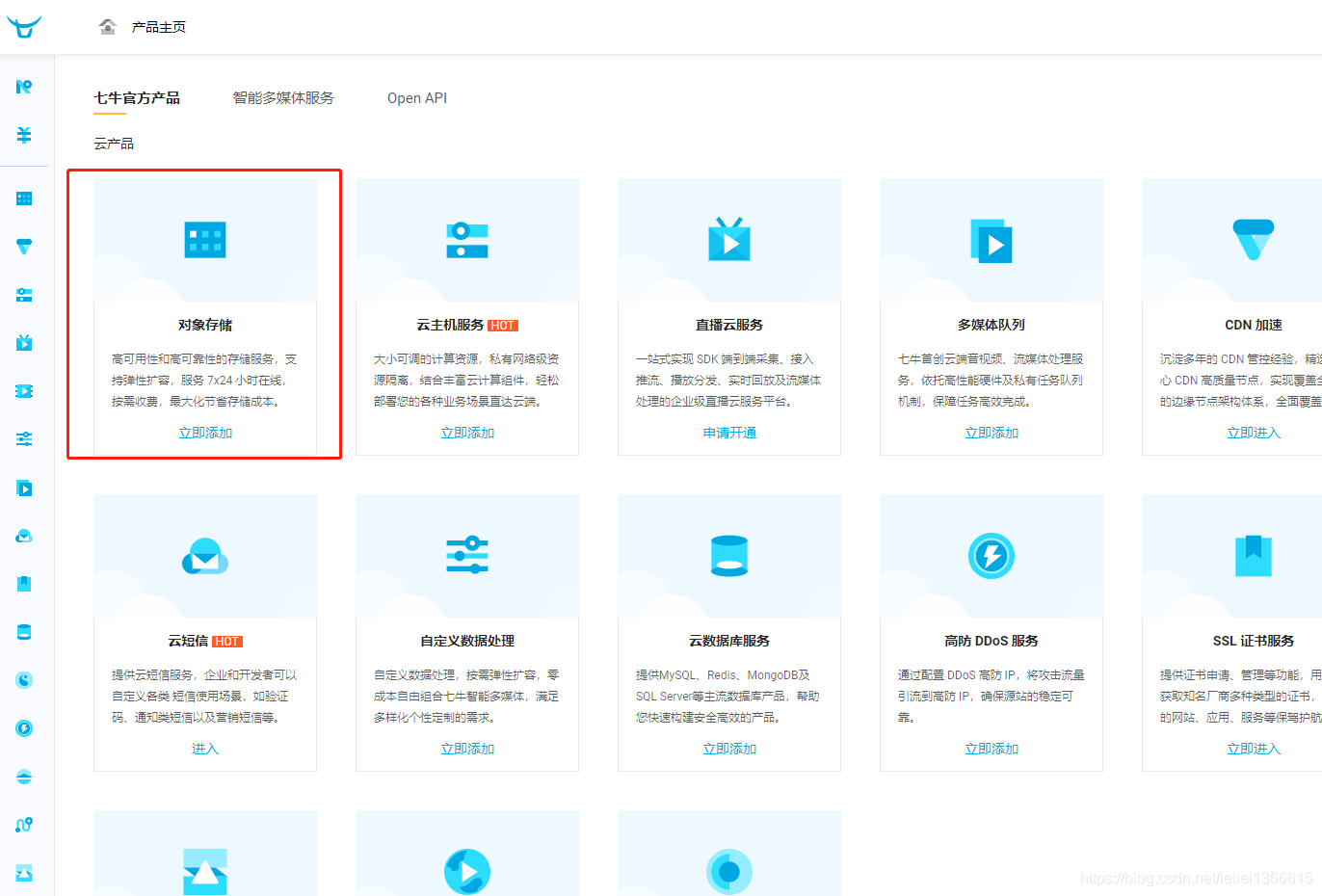Viewport: 1322px width, 896px height.
Task: Click 立即添加 under 对象存储
Action: point(205,433)
